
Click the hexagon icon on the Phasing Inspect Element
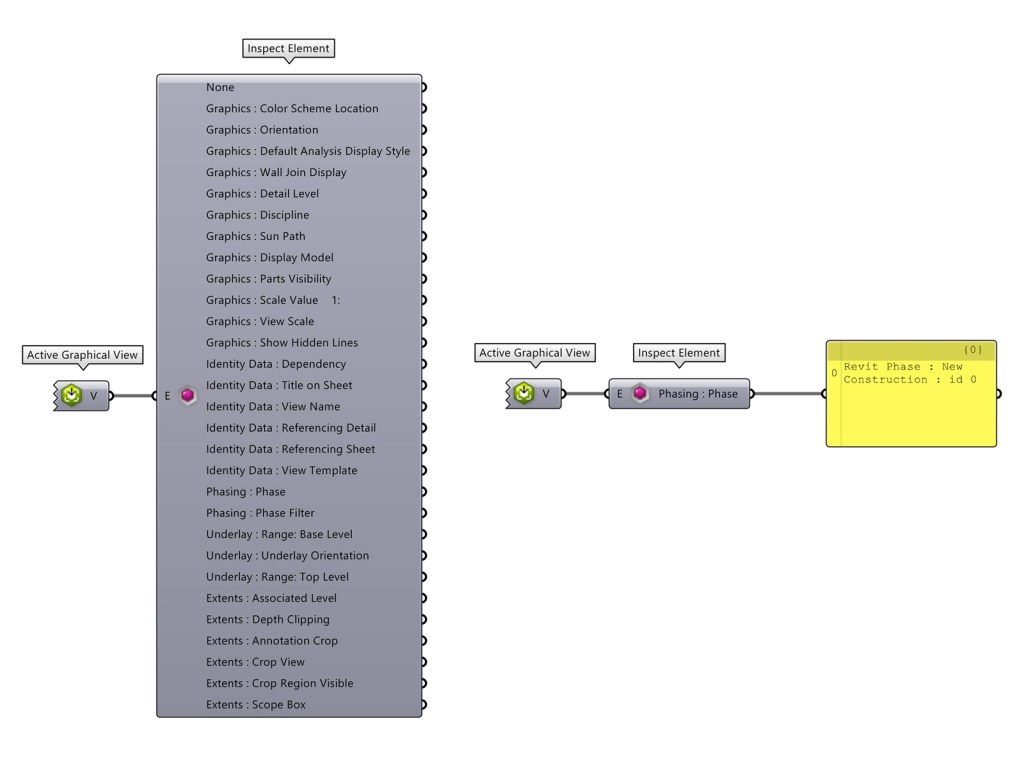640,393
